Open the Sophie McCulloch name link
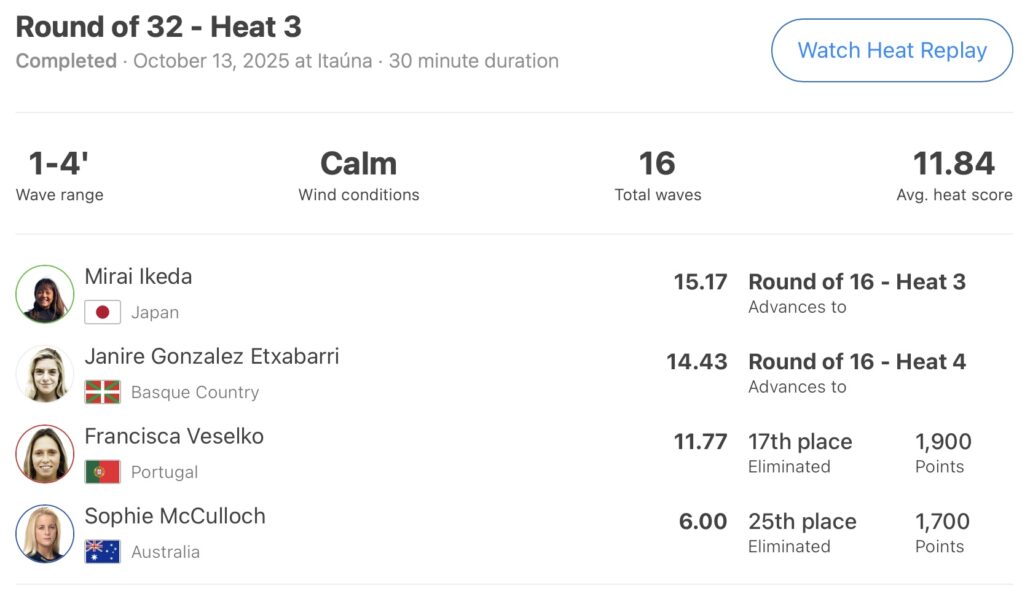Viewport: 1030px width, 591px height. coord(175,517)
